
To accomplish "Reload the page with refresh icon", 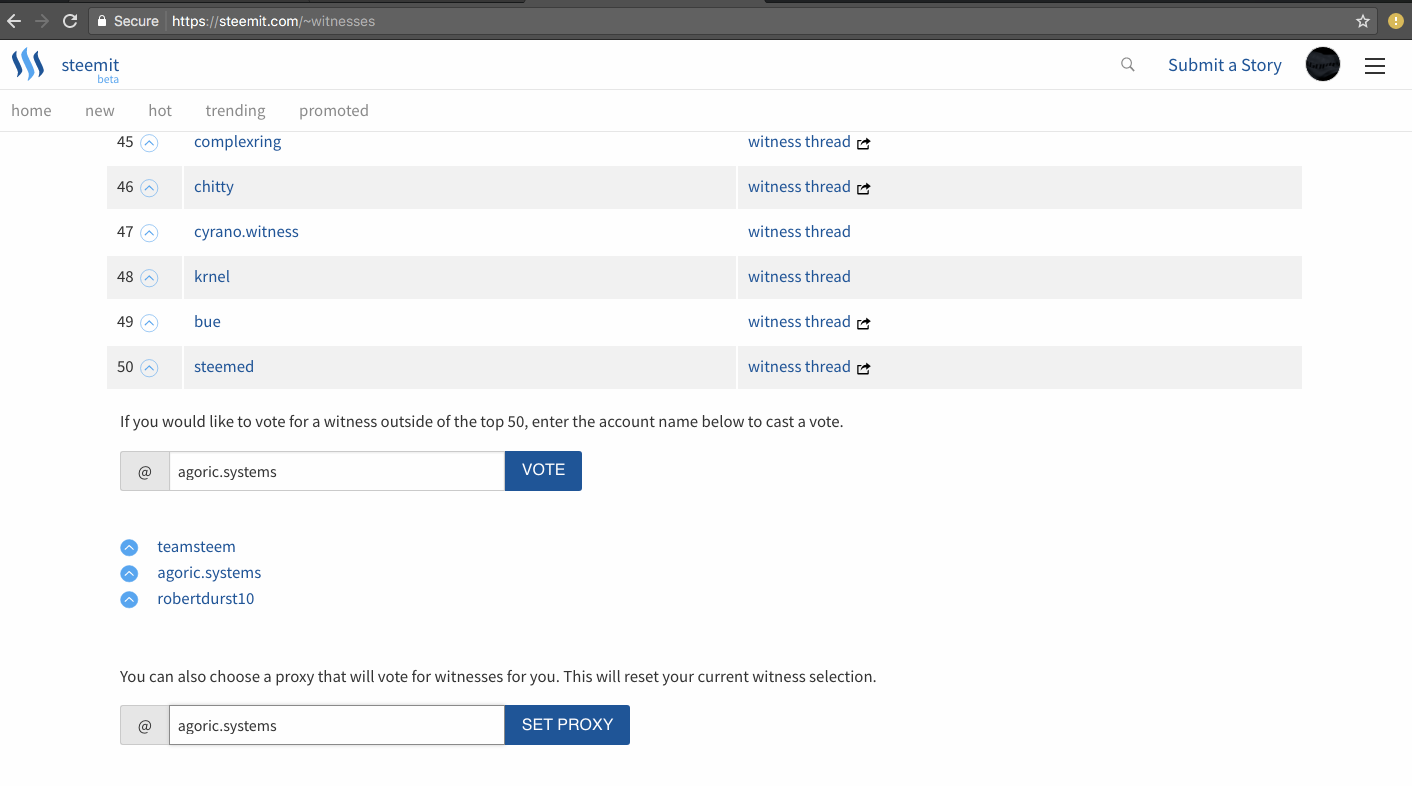I will [x=70, y=21].
